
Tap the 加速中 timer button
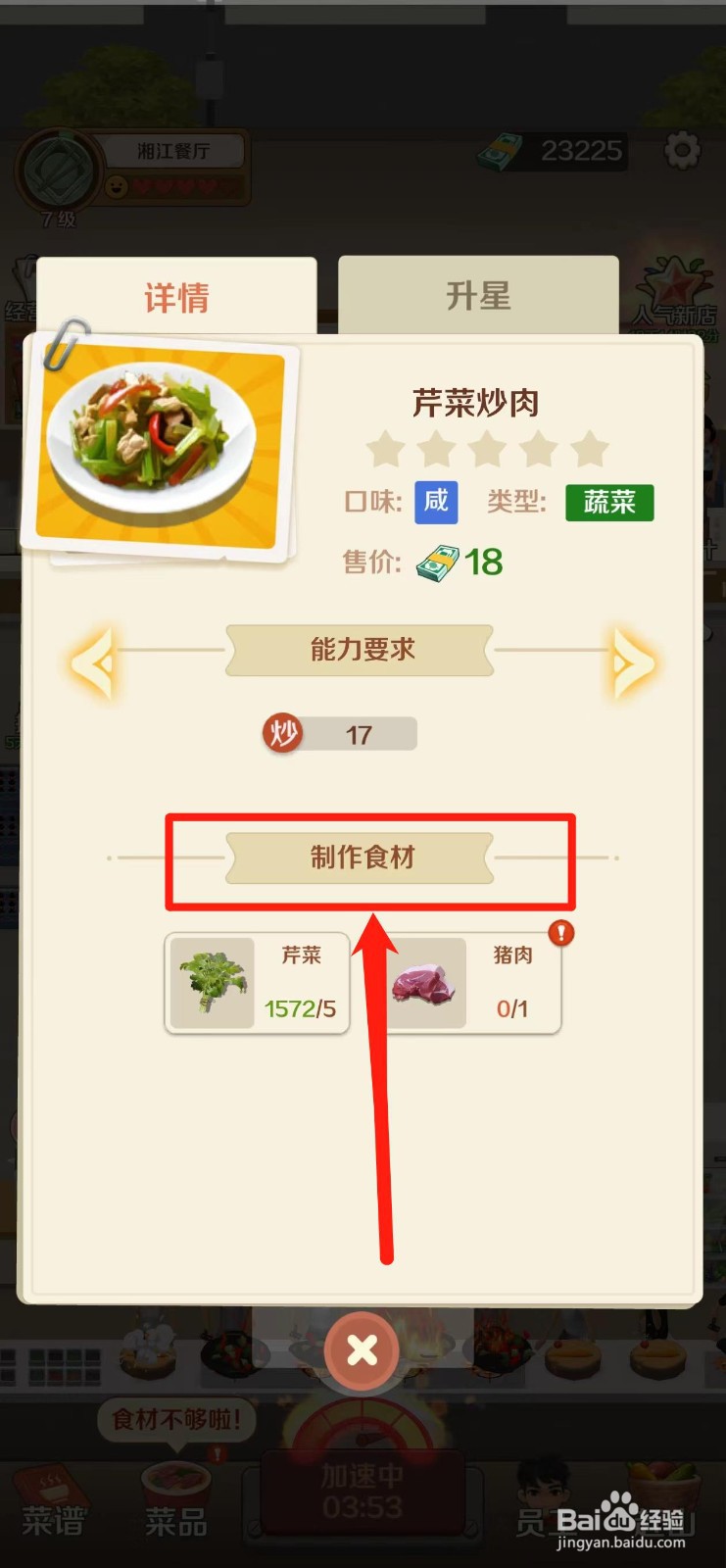click(363, 1490)
